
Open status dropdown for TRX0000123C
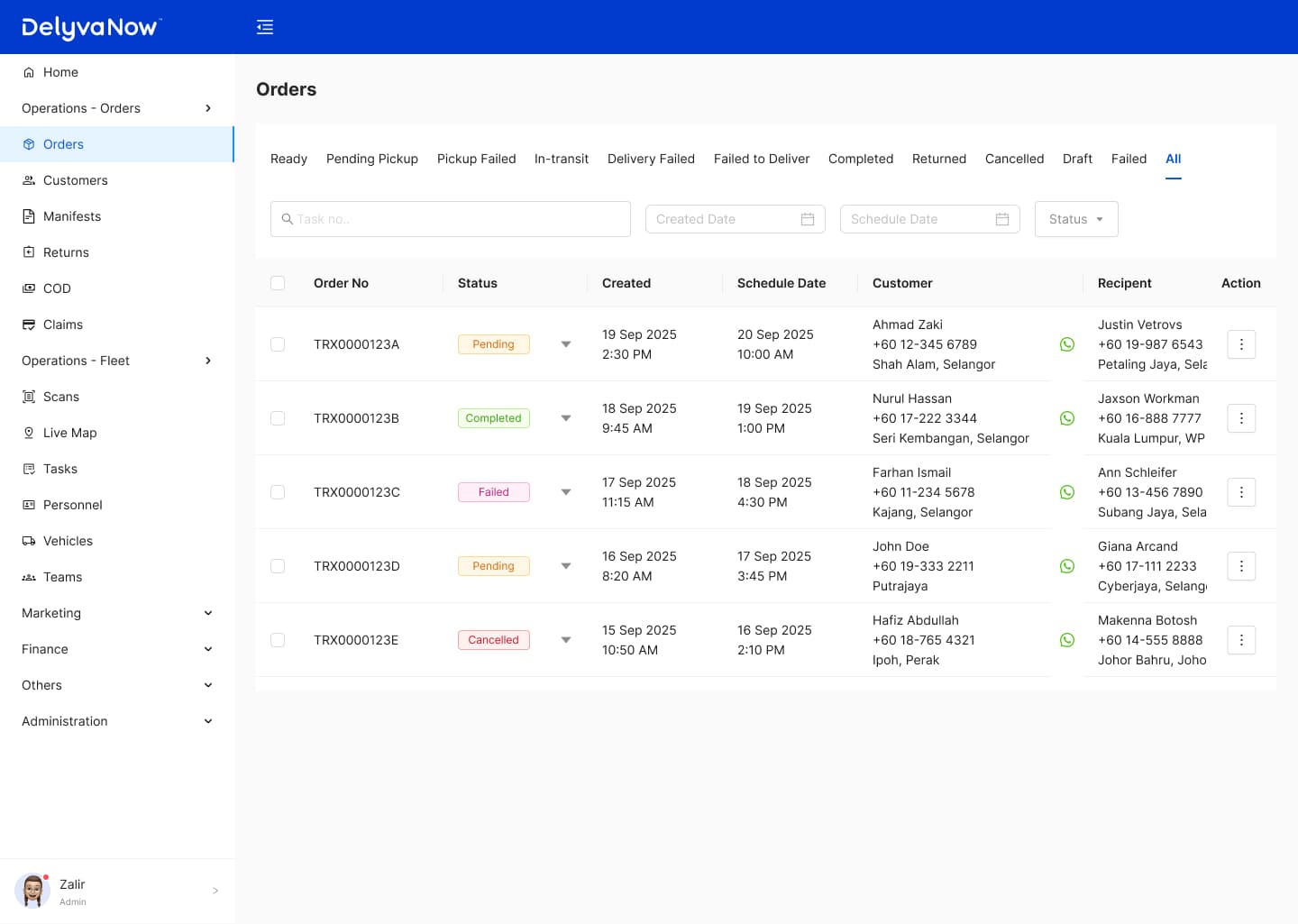tap(566, 492)
